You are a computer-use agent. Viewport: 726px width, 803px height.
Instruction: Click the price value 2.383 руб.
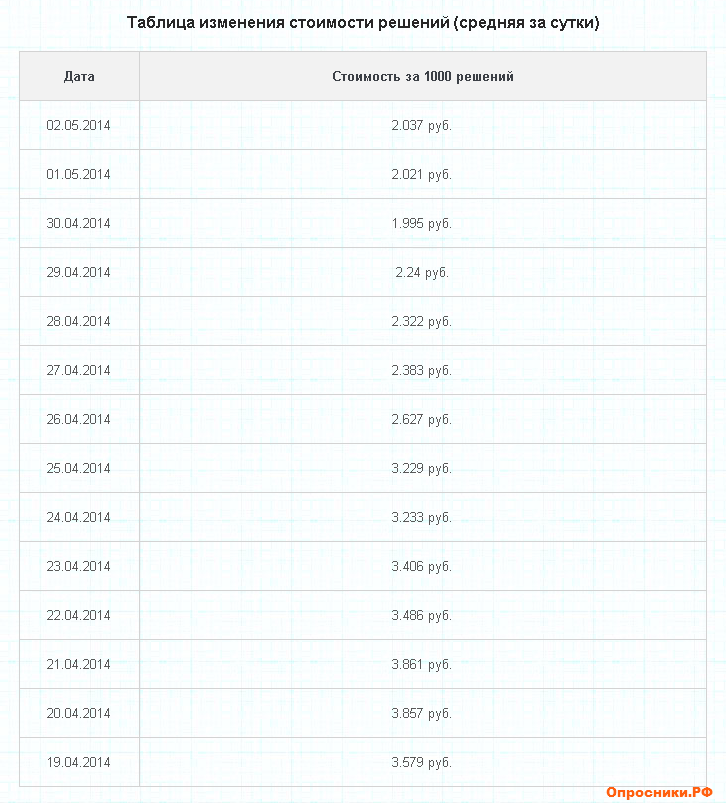(x=422, y=370)
